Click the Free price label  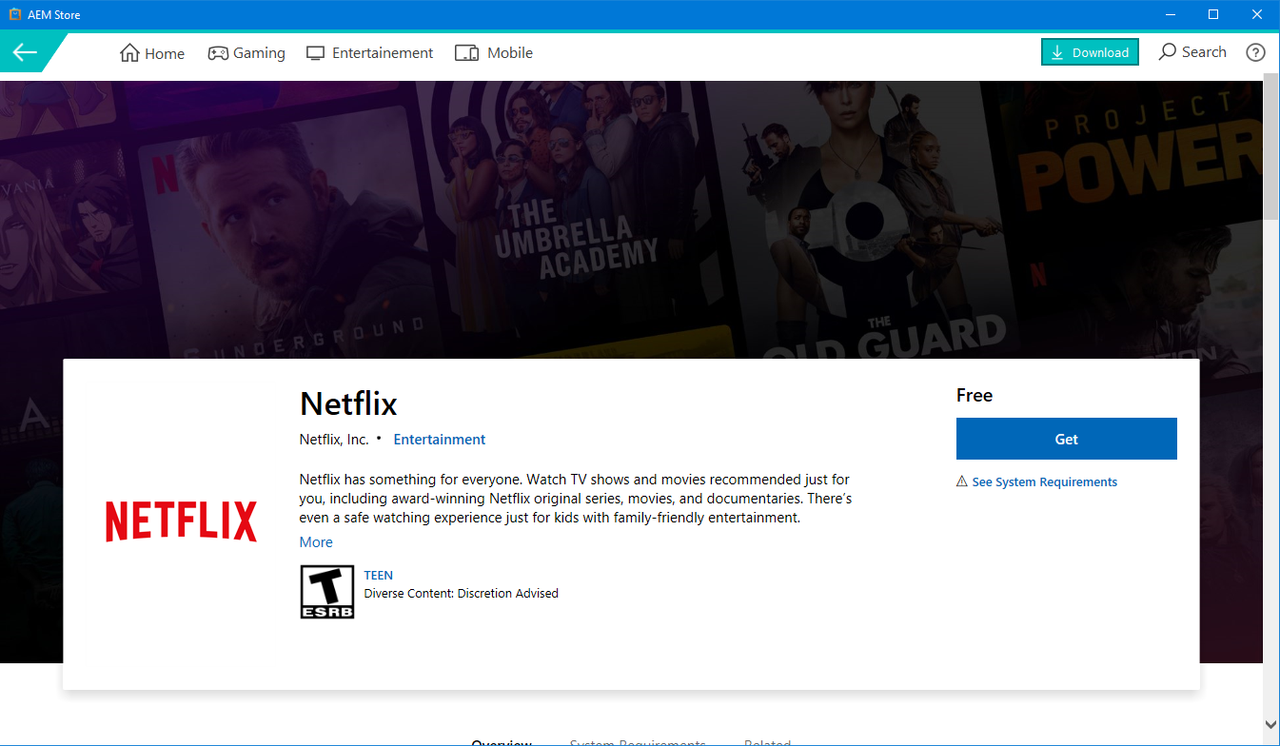coord(974,395)
